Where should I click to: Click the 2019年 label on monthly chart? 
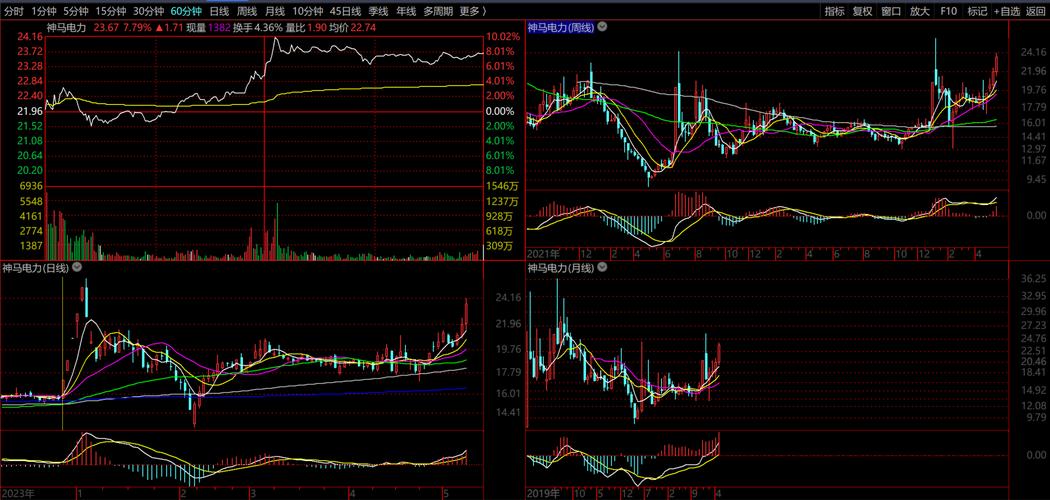coord(541,494)
